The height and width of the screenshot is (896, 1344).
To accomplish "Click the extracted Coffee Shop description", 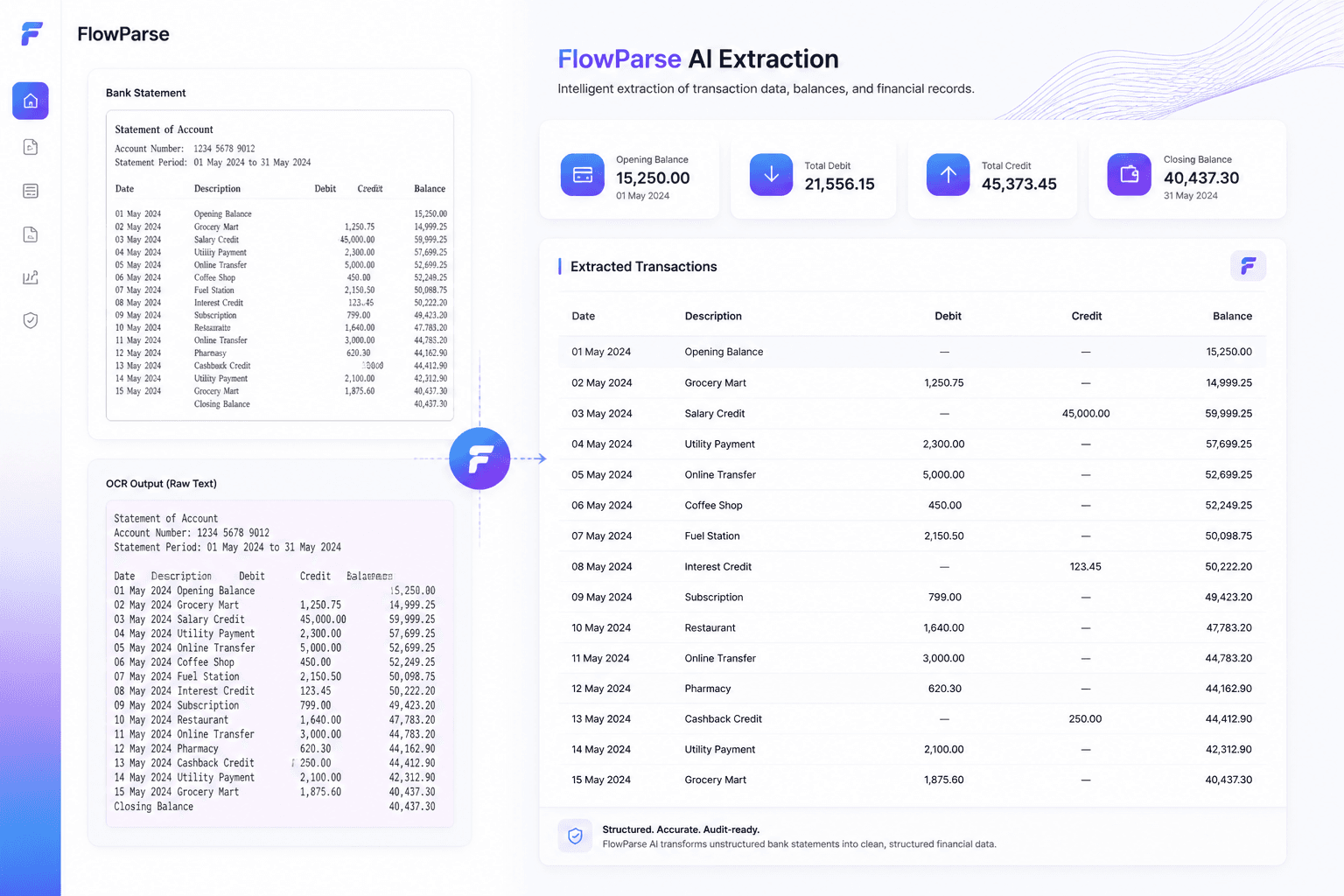I will tap(713, 506).
